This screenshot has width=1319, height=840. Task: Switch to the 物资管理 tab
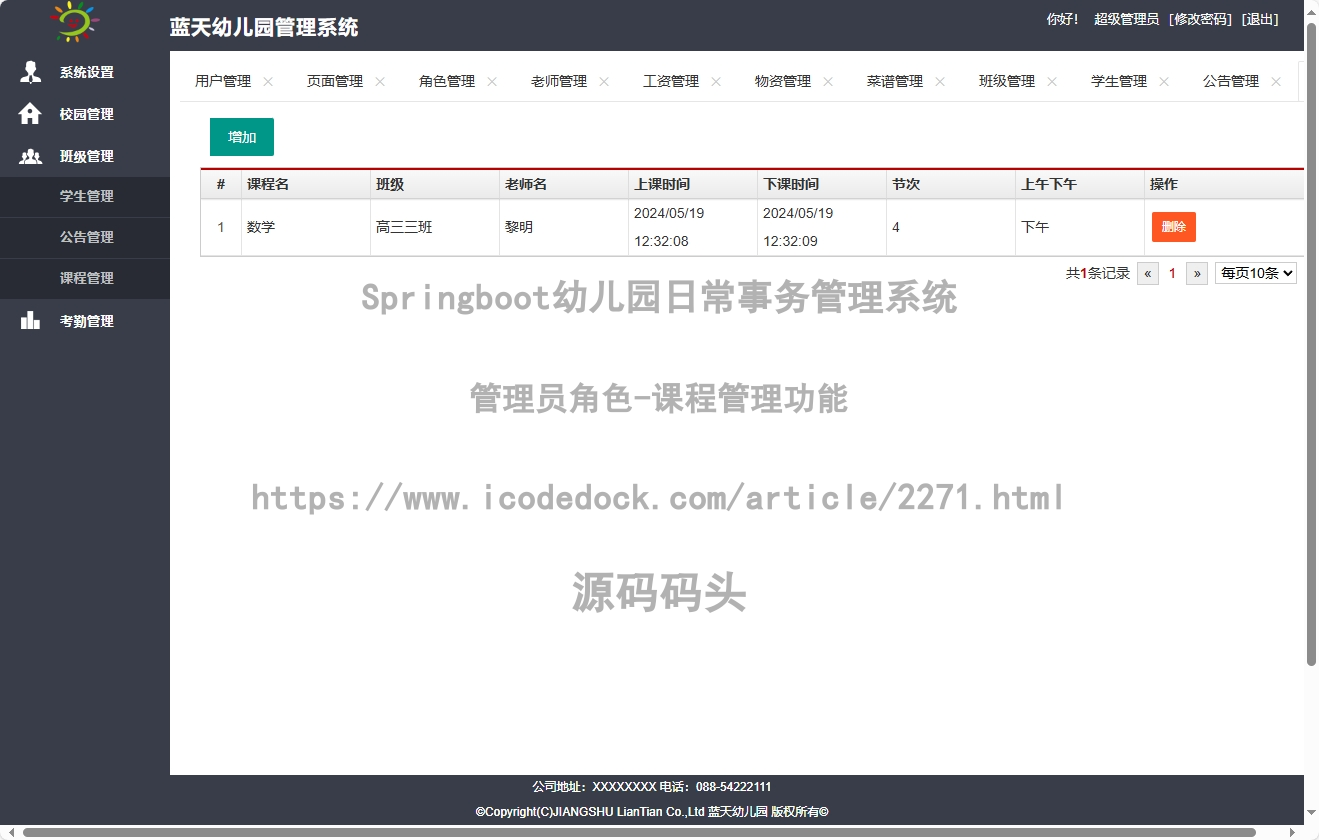(x=783, y=82)
